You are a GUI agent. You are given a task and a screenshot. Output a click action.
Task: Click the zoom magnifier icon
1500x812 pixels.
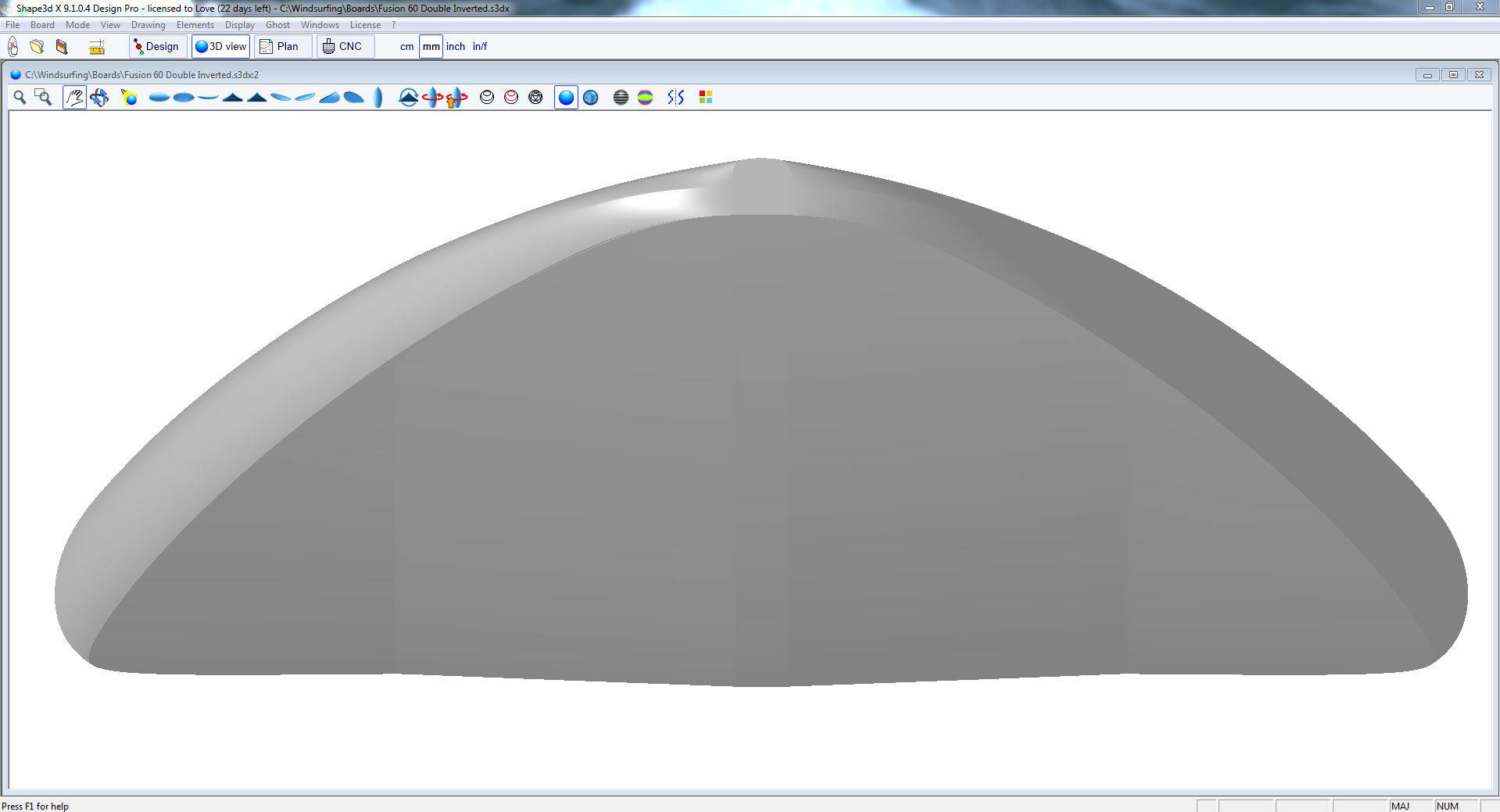[x=20, y=98]
